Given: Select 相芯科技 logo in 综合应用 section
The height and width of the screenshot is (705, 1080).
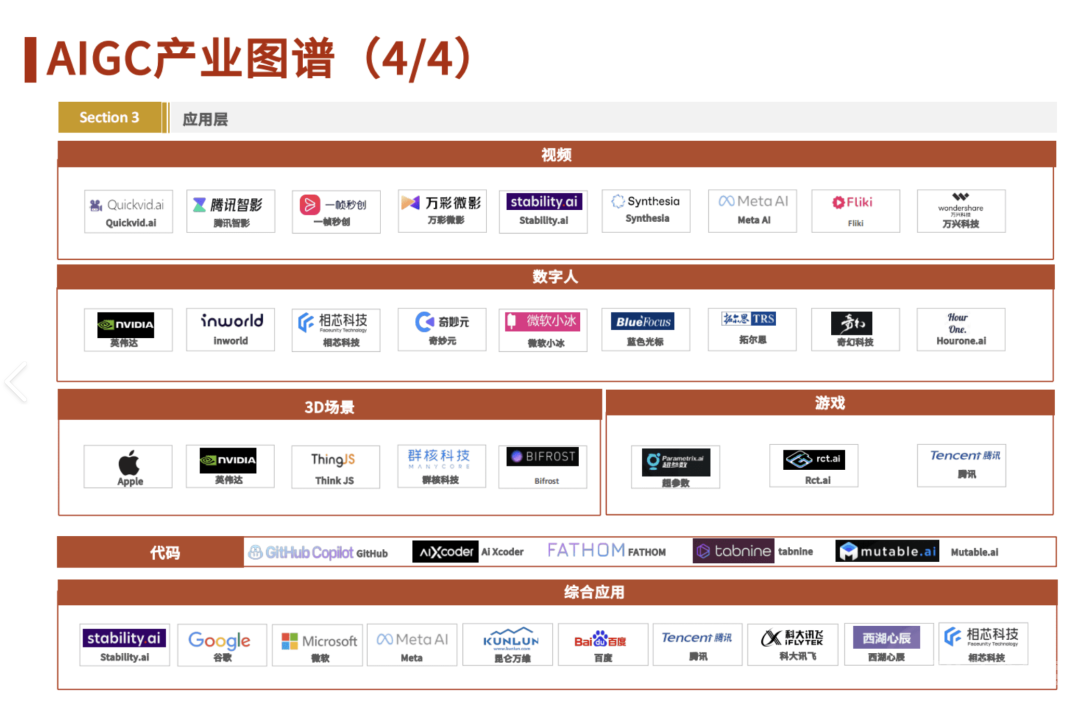Looking at the screenshot, I should (984, 644).
